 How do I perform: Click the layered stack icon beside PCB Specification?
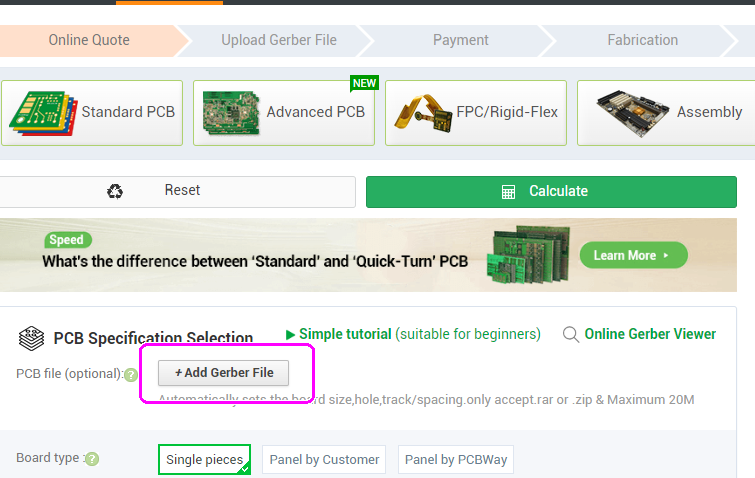click(x=31, y=338)
